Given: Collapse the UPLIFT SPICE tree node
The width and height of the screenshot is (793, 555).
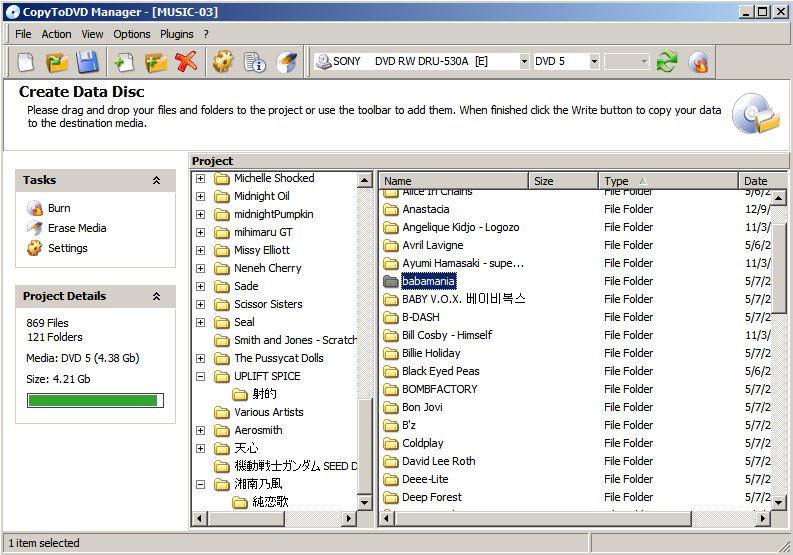Looking at the screenshot, I should pyautogui.click(x=201, y=376).
